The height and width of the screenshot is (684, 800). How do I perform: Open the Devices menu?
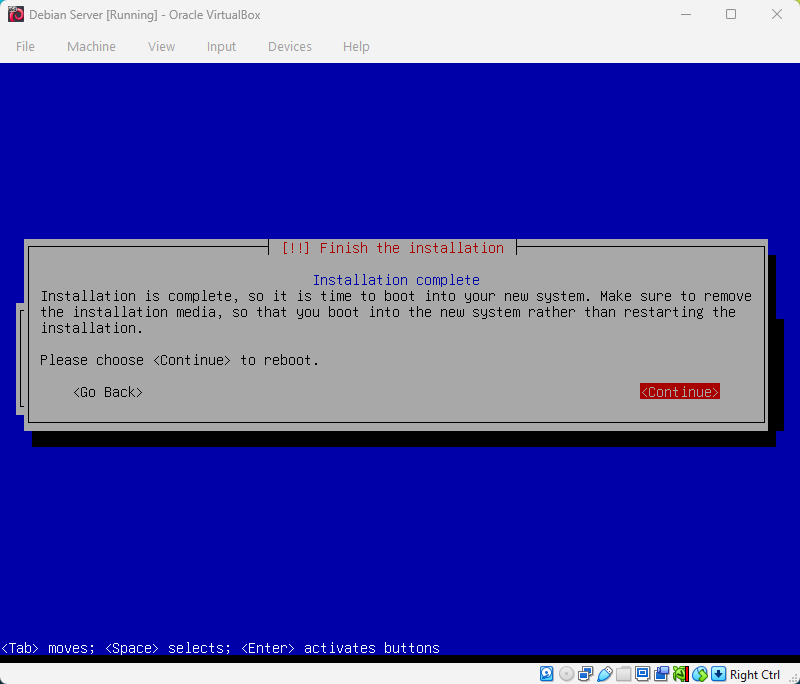point(289,46)
